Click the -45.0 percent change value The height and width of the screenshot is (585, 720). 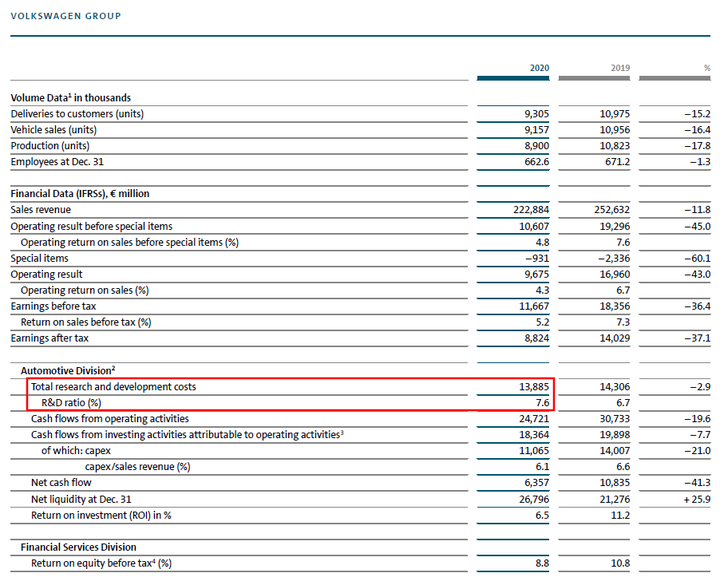pos(697,226)
